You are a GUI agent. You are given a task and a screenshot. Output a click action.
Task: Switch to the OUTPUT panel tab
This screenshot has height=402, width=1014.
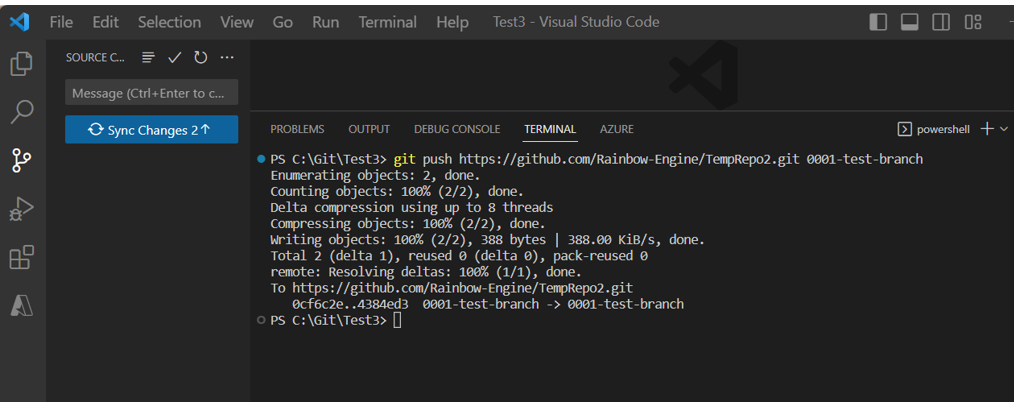pyautogui.click(x=369, y=129)
